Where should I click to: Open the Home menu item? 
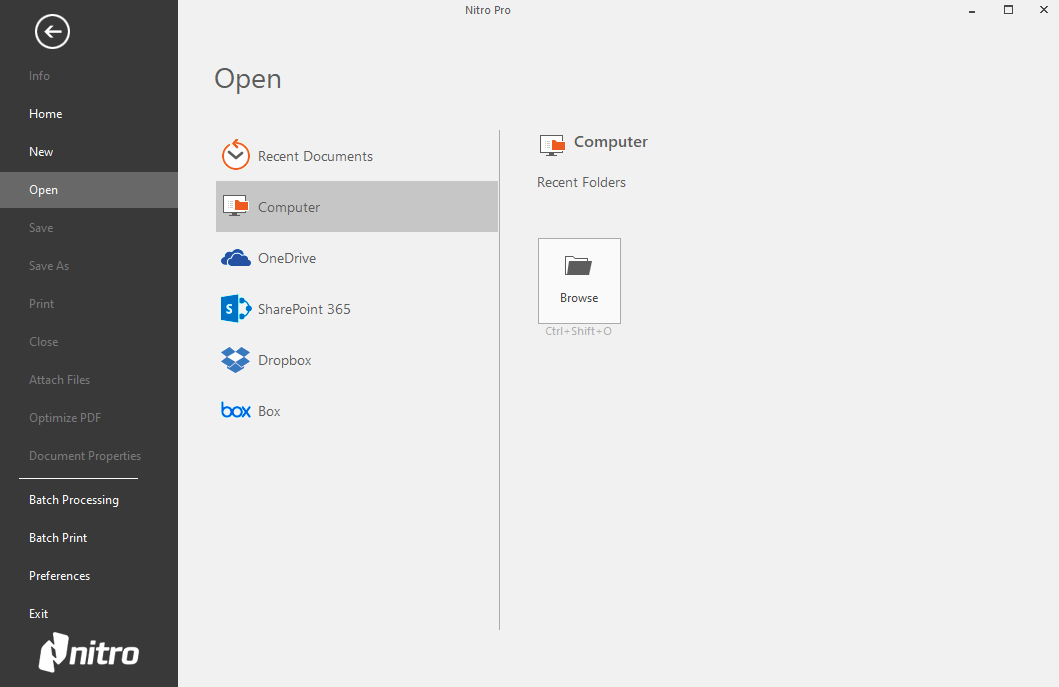pyautogui.click(x=45, y=114)
